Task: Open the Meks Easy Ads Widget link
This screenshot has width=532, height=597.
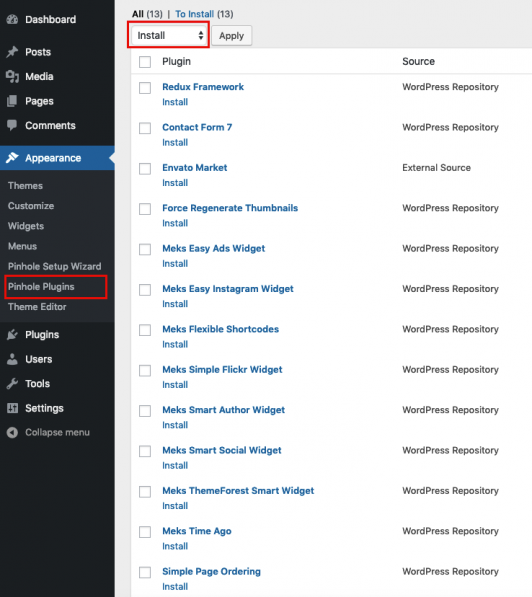Action: (214, 248)
